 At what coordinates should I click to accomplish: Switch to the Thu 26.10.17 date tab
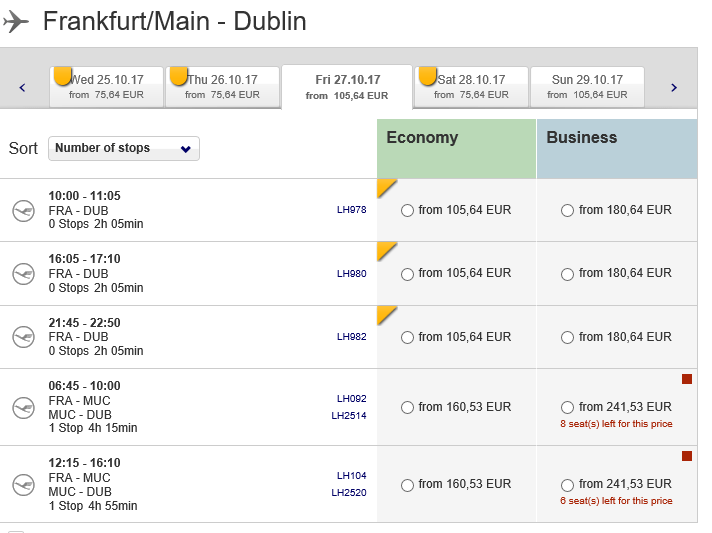click(x=222, y=87)
